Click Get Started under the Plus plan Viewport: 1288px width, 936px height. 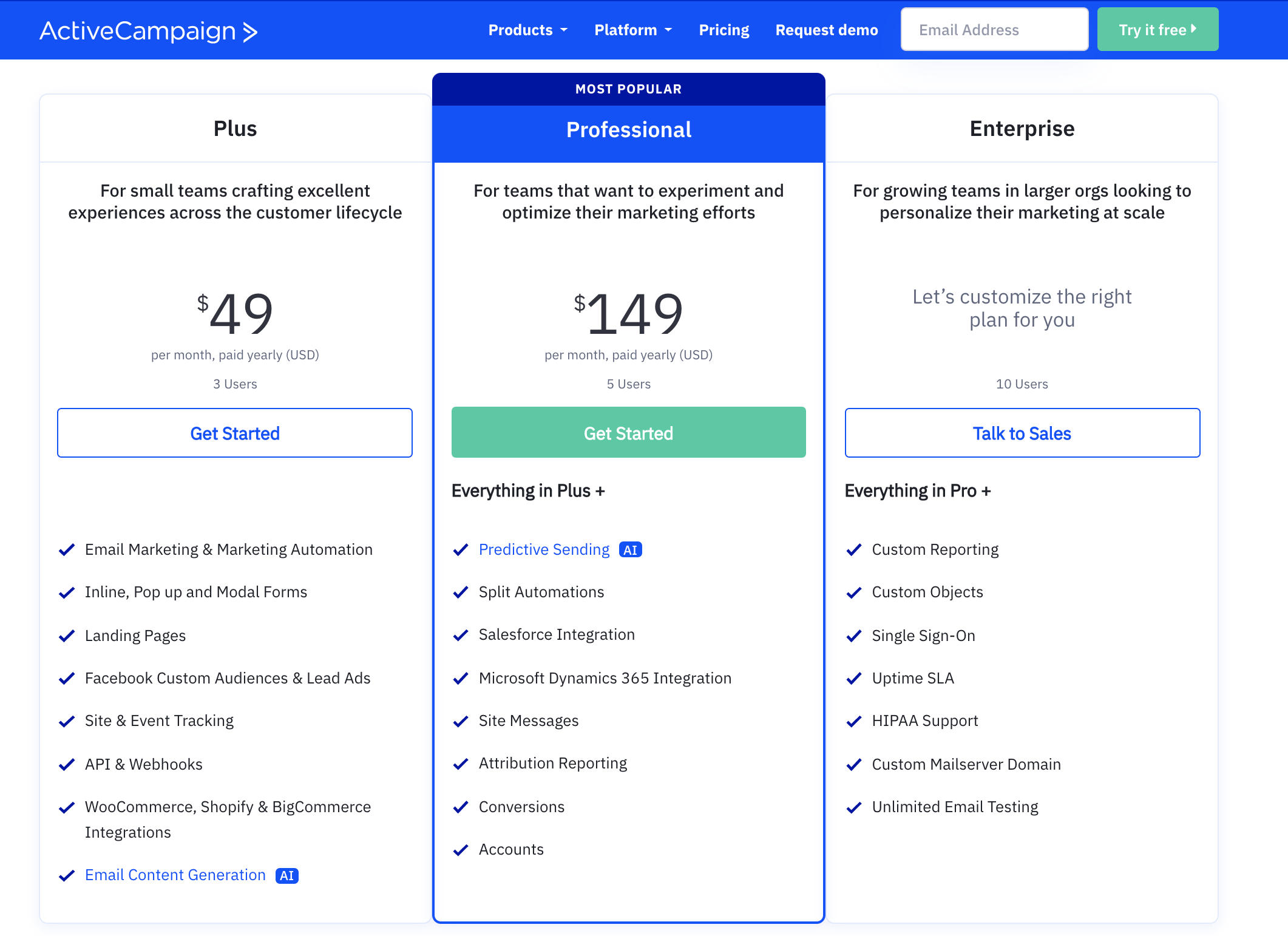coord(234,433)
